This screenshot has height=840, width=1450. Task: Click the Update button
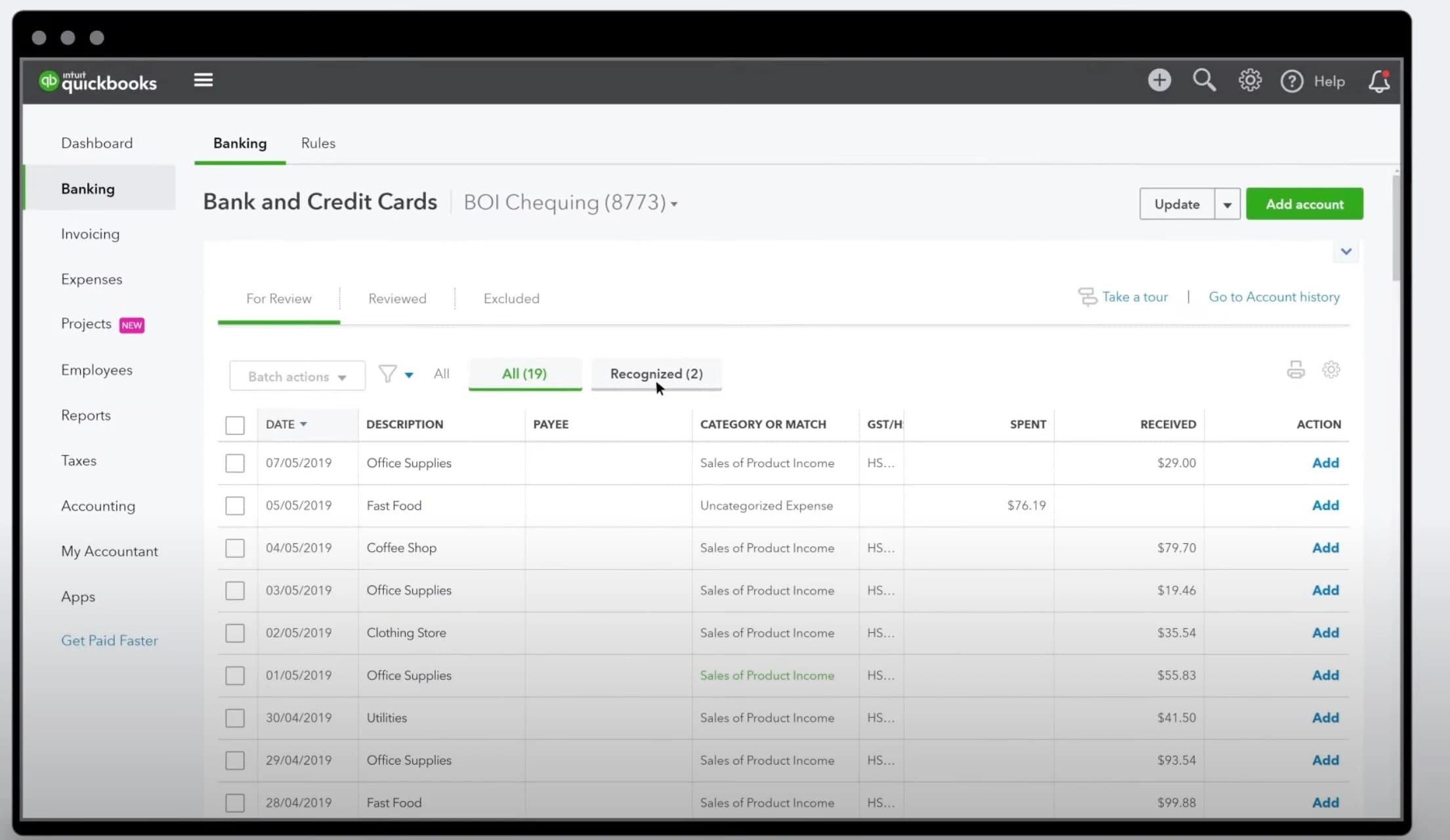tap(1177, 204)
